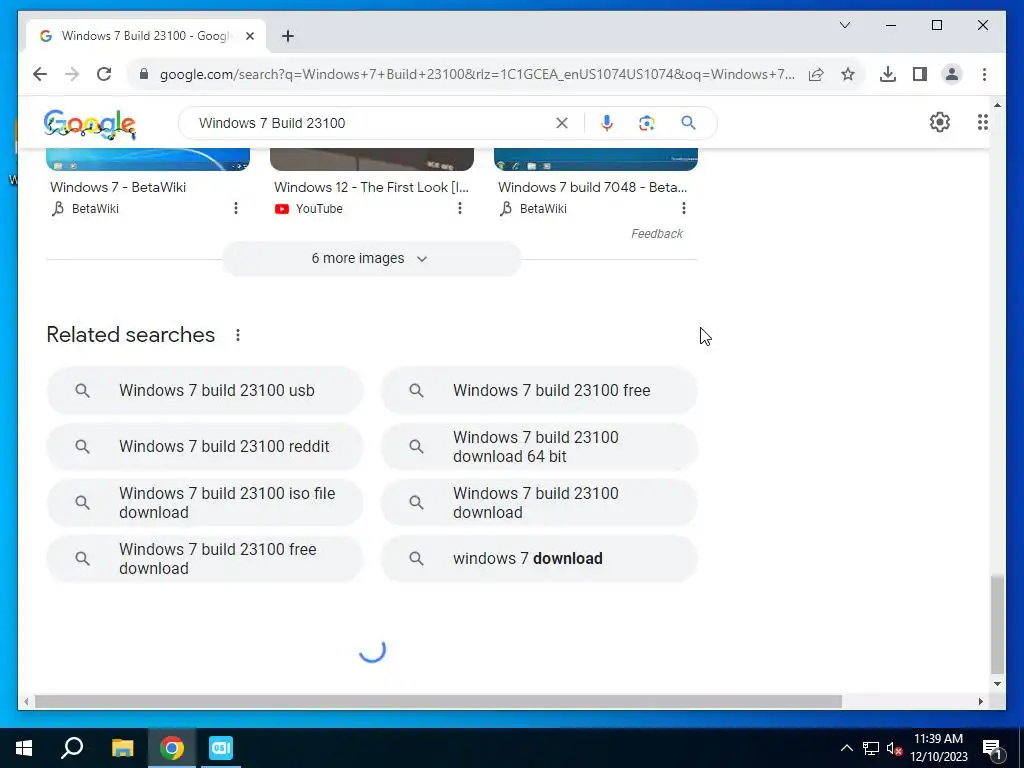Clear the search box with X
Image resolution: width=1024 pixels, height=768 pixels.
[562, 123]
